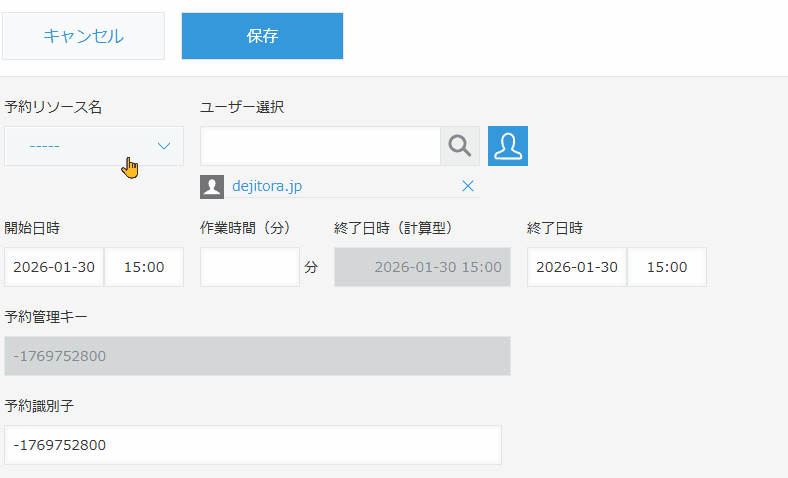788x478 pixels.
Task: Click the 予約識別子 label
Action: click(x=39, y=406)
